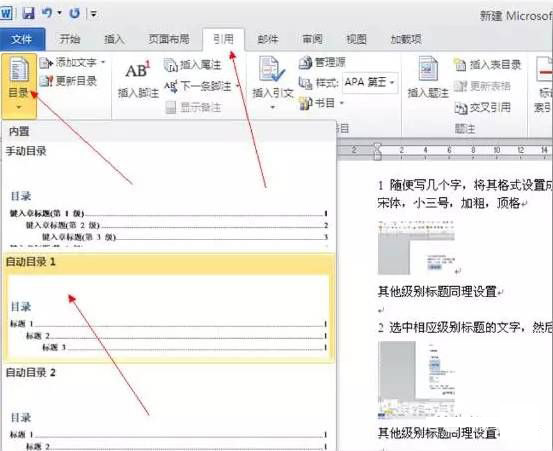Click the Redo icon in title bar
Screen dimensions: 553x451
pyautogui.click(x=74, y=13)
